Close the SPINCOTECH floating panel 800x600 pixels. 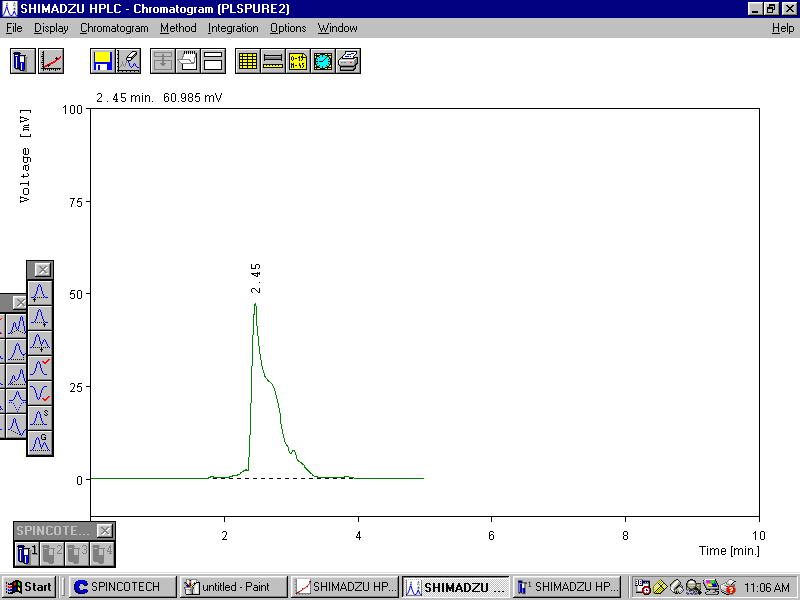[x=105, y=530]
